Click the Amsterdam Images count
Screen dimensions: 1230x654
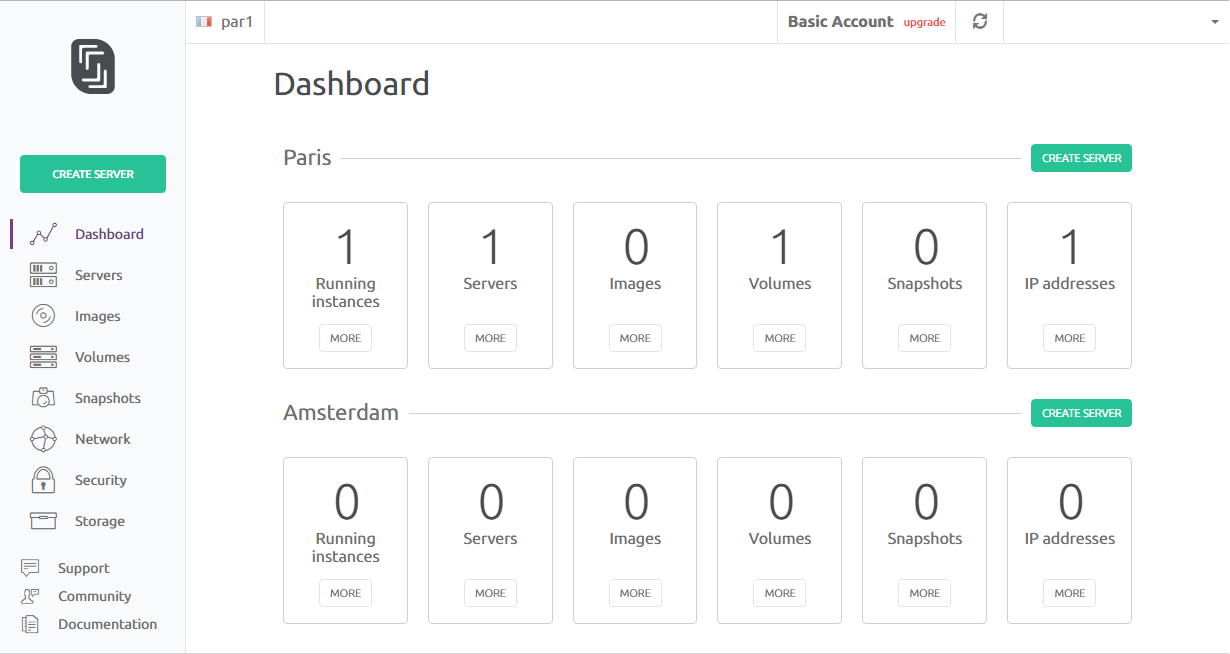coord(636,502)
